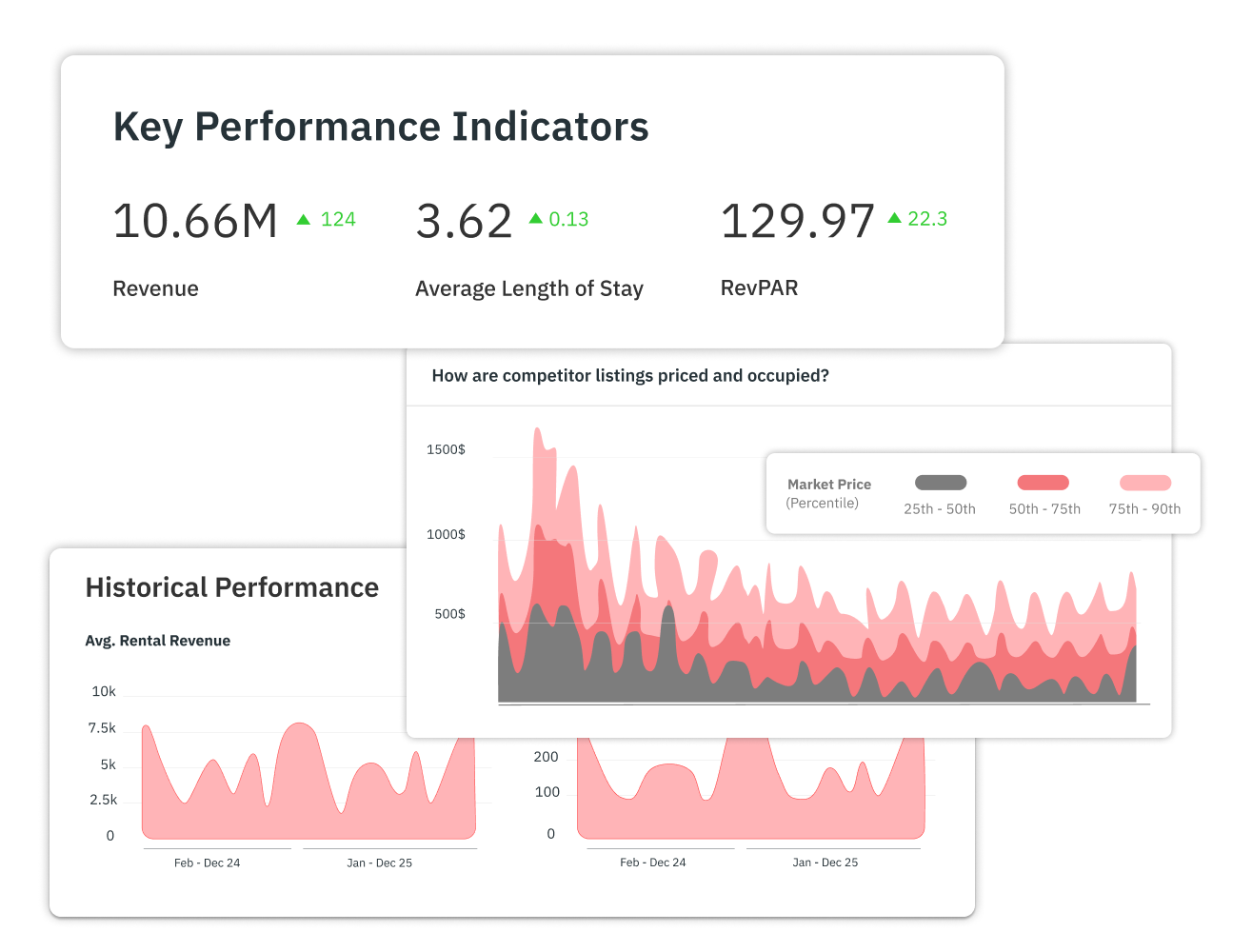Click Jan - Dec 25 under right chart

pos(825,863)
